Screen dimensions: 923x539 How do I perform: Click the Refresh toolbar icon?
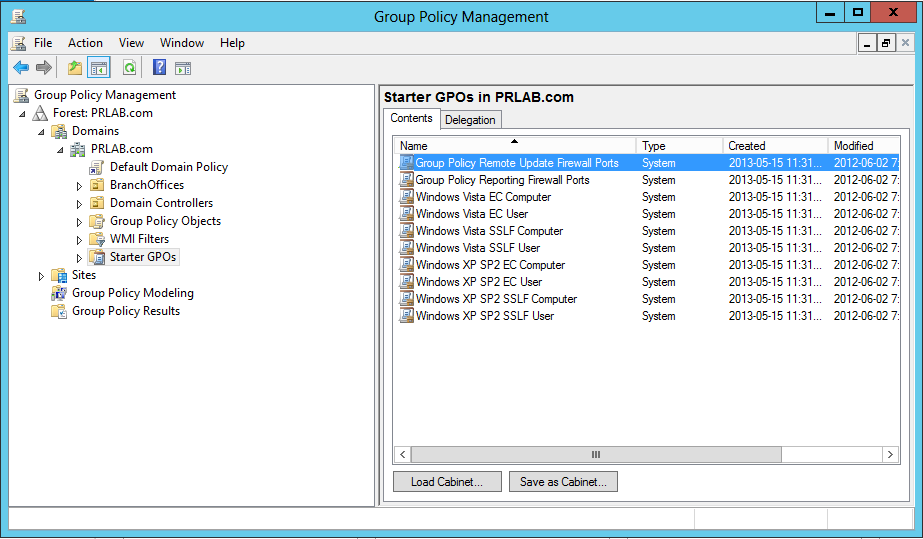[129, 68]
